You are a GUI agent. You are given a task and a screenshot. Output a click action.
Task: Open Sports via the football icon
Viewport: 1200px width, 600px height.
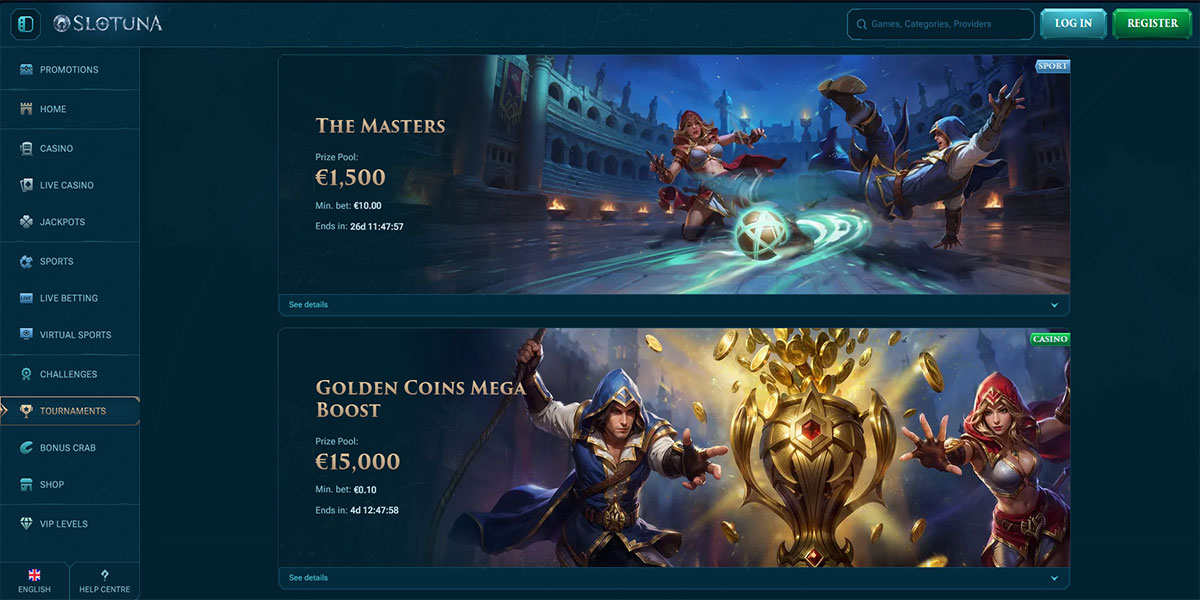pyautogui.click(x=26, y=261)
